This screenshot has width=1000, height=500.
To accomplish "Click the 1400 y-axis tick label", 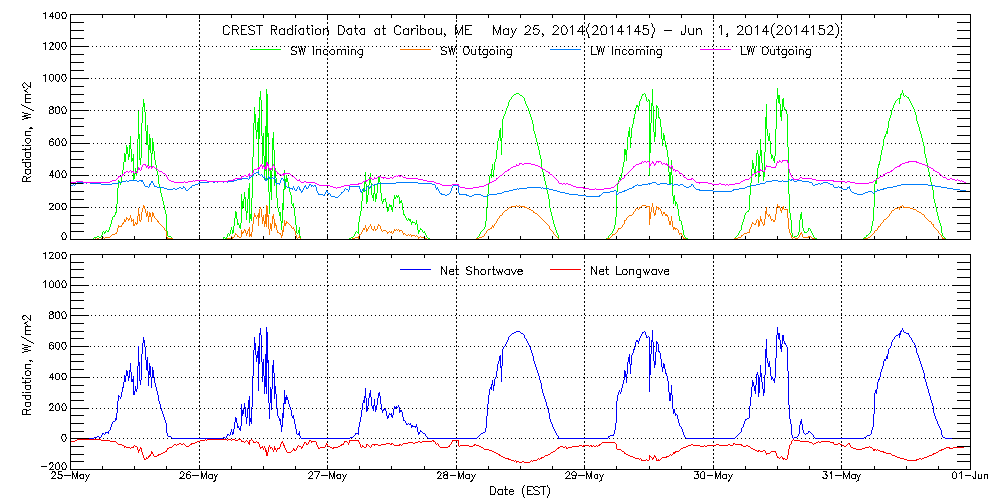I will pos(54,17).
